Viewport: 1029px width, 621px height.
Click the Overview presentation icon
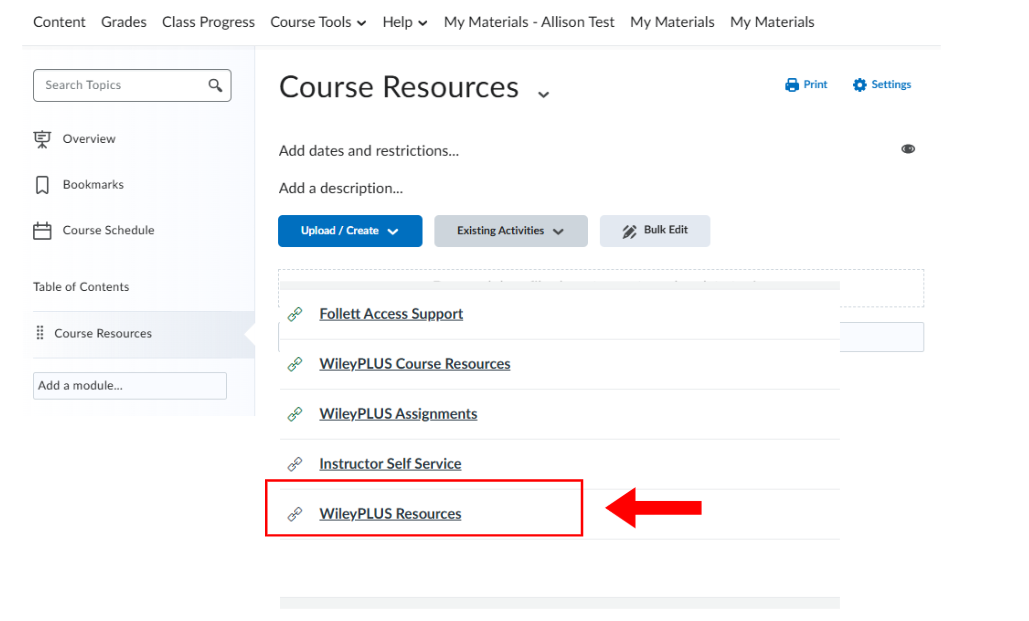pyautogui.click(x=42, y=139)
